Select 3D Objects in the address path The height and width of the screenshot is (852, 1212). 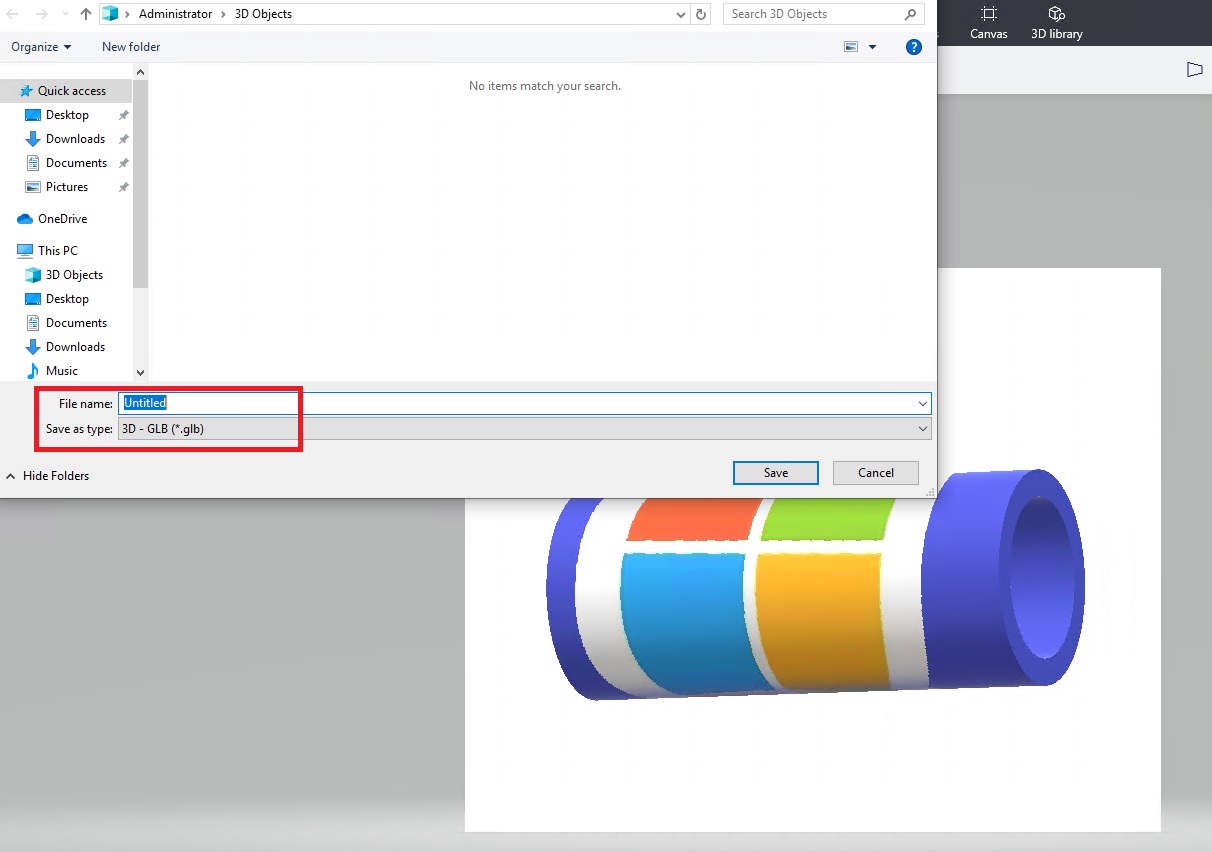click(263, 14)
